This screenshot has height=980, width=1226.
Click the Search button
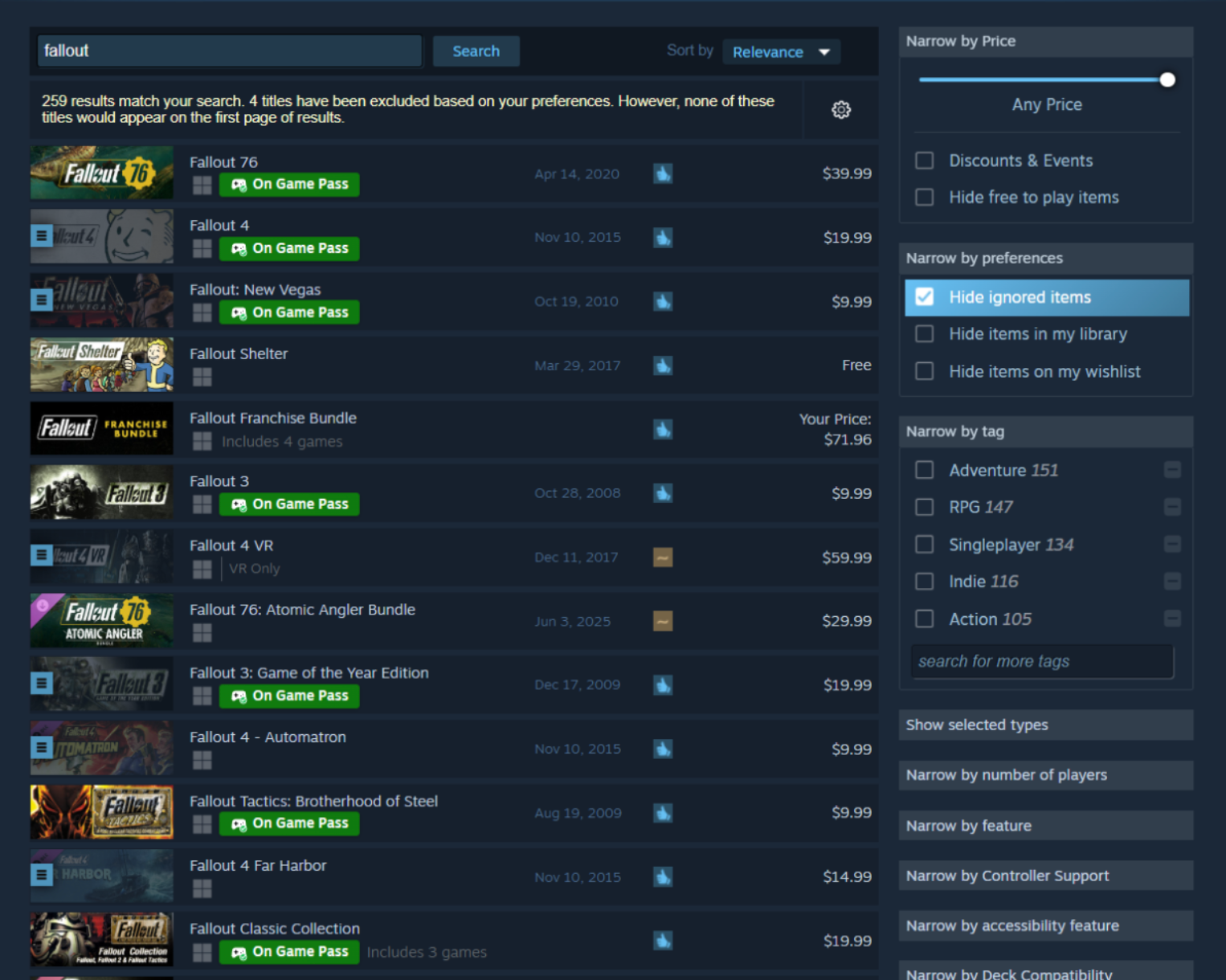pyautogui.click(x=476, y=51)
